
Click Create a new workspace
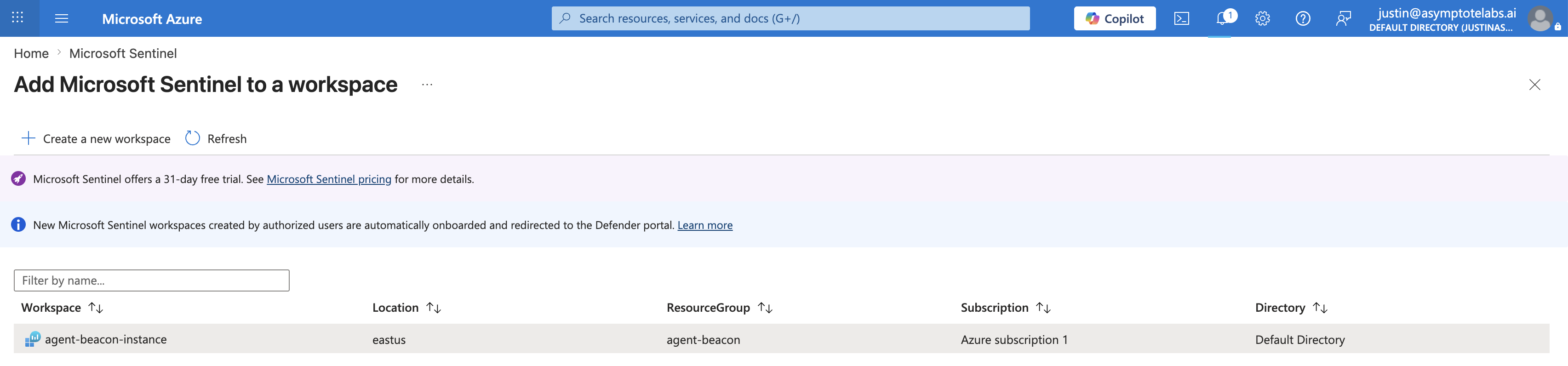point(107,139)
